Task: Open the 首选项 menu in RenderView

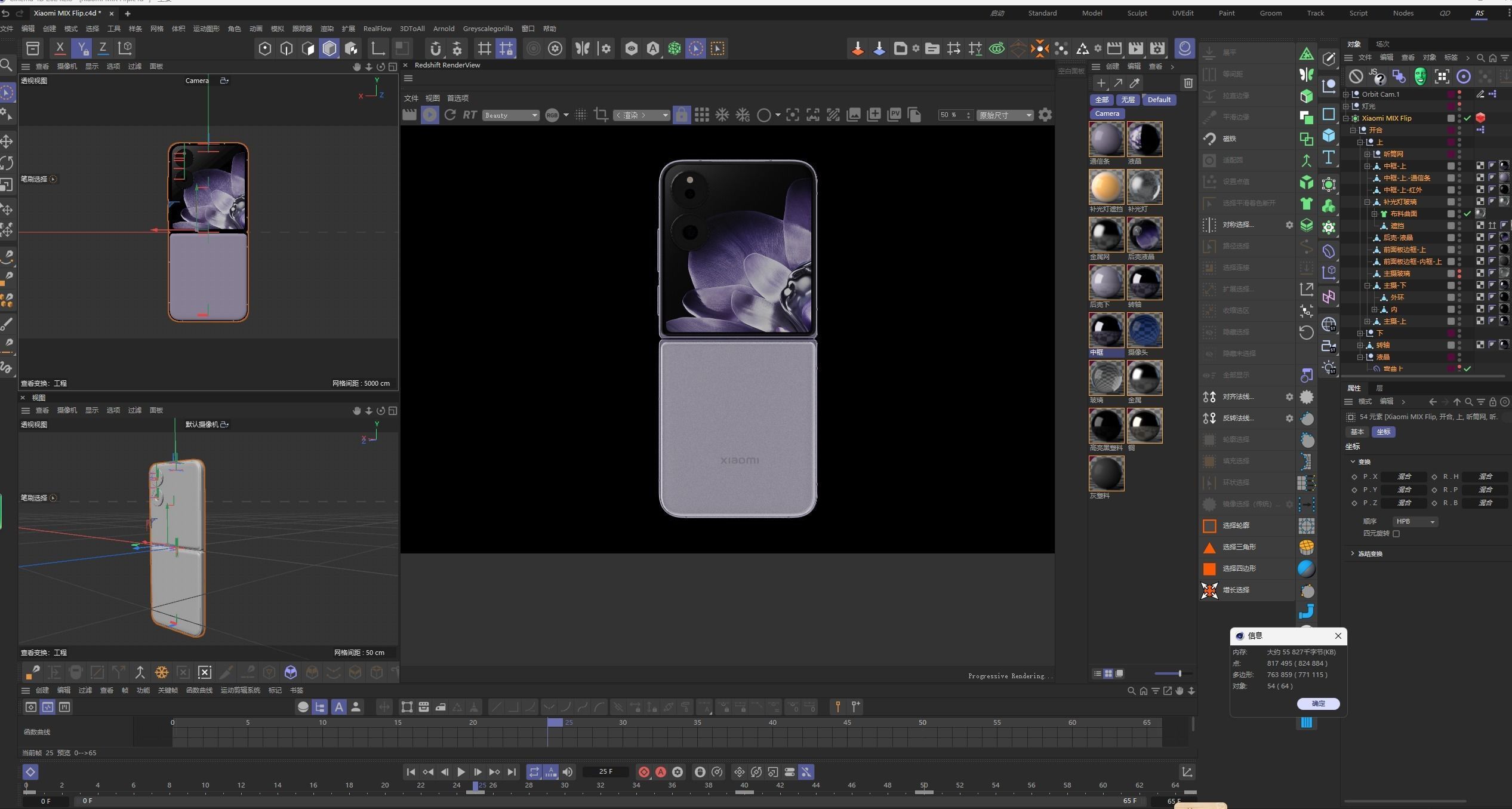Action: pos(458,99)
